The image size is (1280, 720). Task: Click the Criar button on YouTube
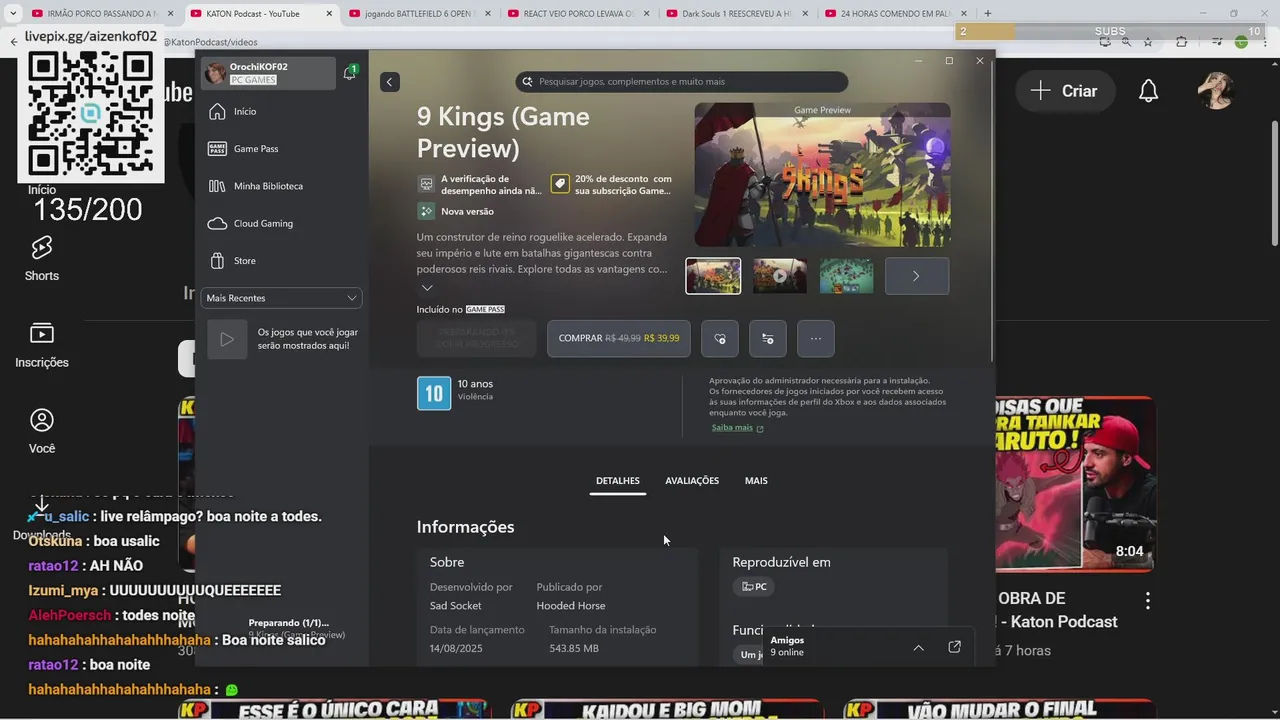coord(1064,91)
